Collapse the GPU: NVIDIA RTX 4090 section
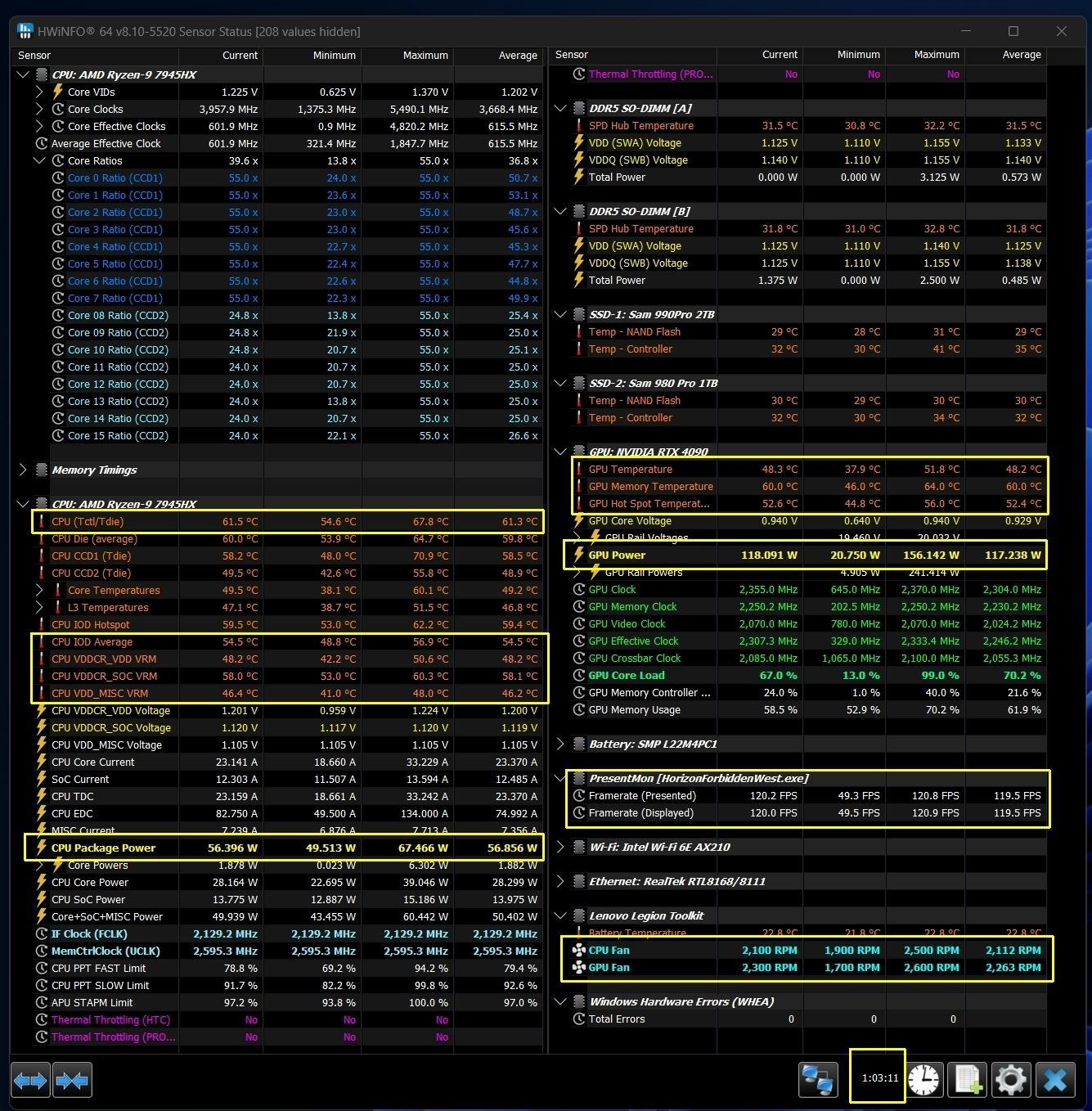The width and height of the screenshot is (1092, 1111). coord(560,452)
